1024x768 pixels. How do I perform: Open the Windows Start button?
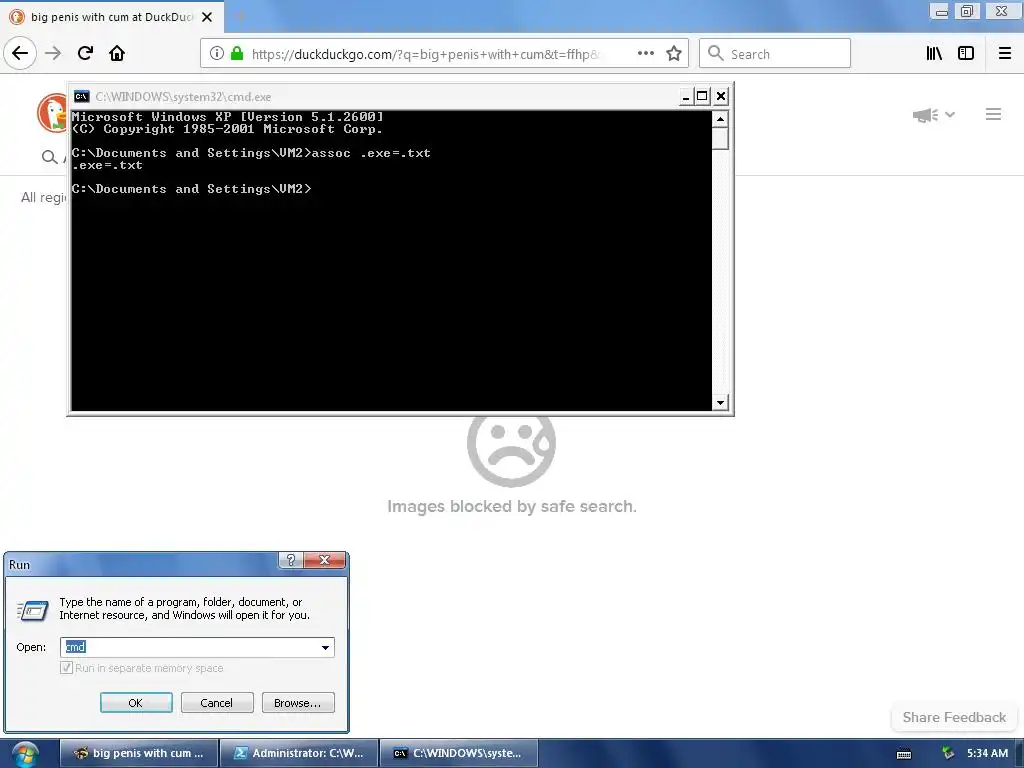(25, 754)
